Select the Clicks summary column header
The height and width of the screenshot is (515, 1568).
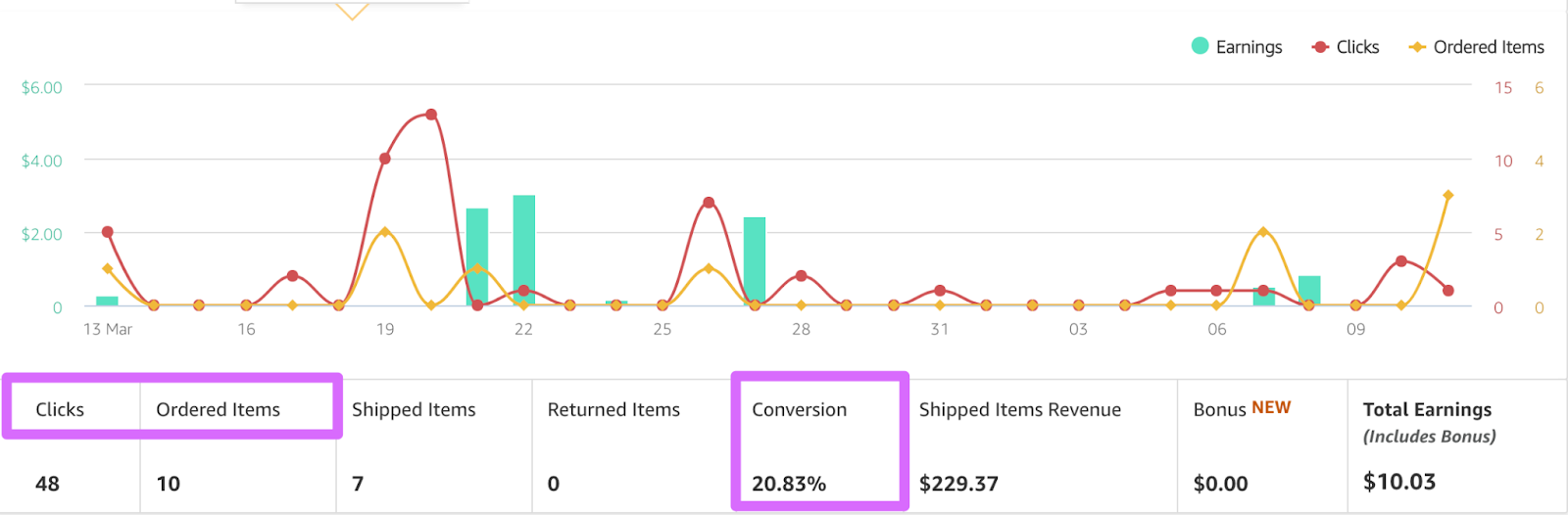pos(60,409)
